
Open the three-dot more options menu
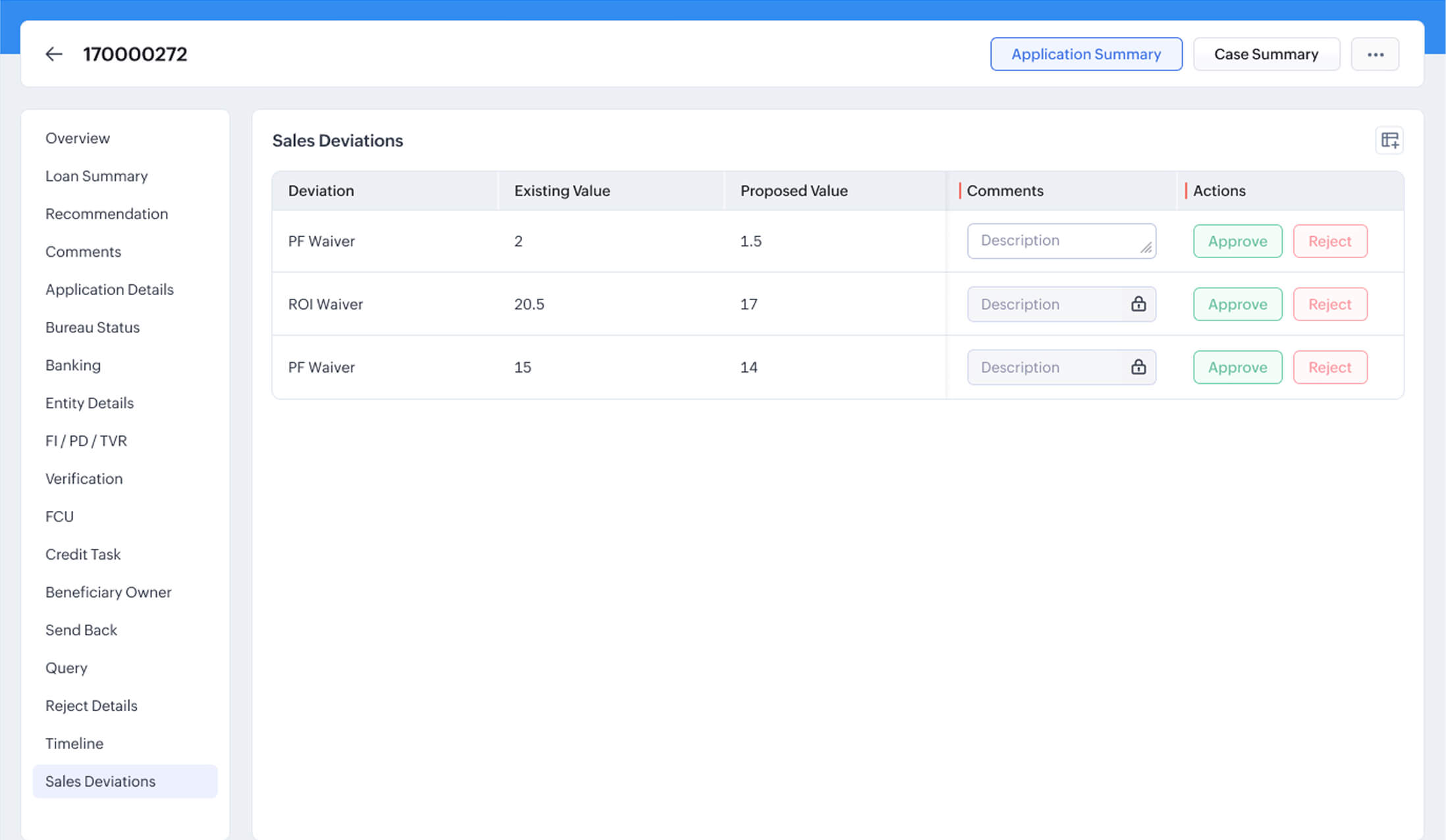[1375, 54]
